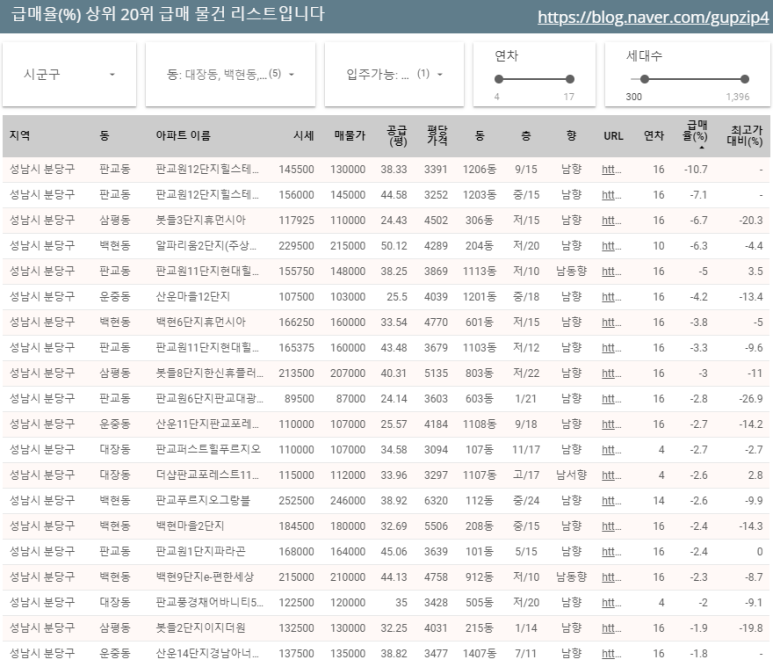Click the 향 column header

pos(571,136)
